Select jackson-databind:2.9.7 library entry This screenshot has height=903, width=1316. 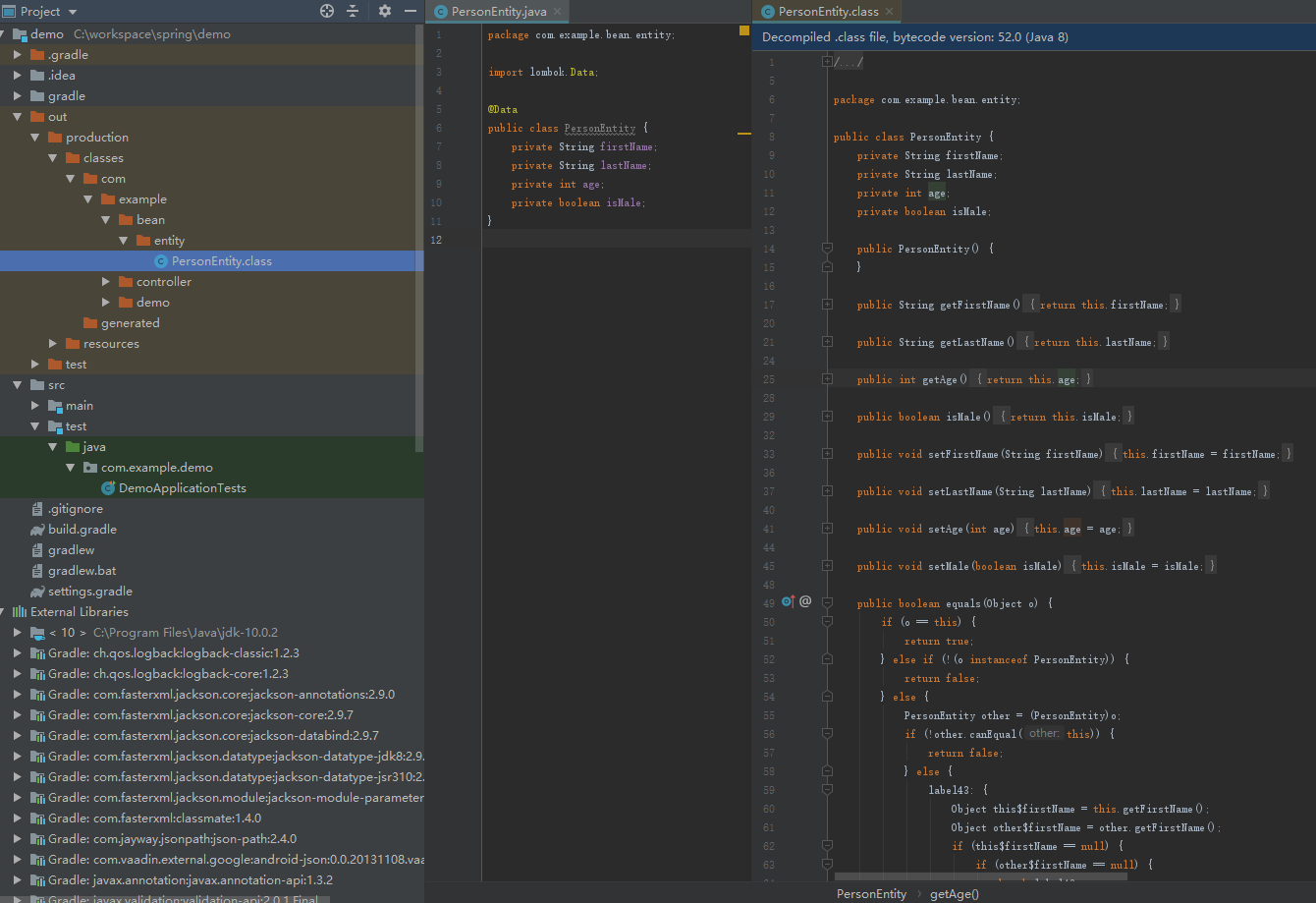coord(212,736)
